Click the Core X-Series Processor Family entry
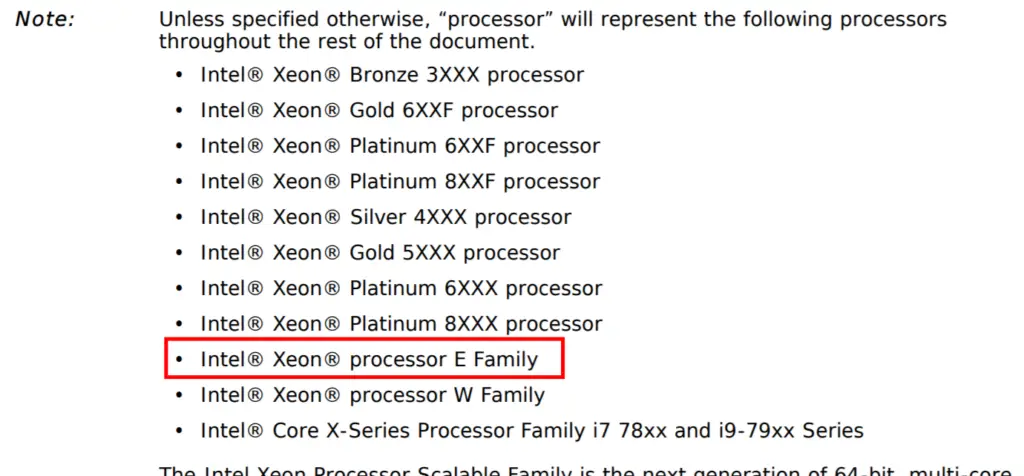1024x476 pixels. click(x=532, y=431)
